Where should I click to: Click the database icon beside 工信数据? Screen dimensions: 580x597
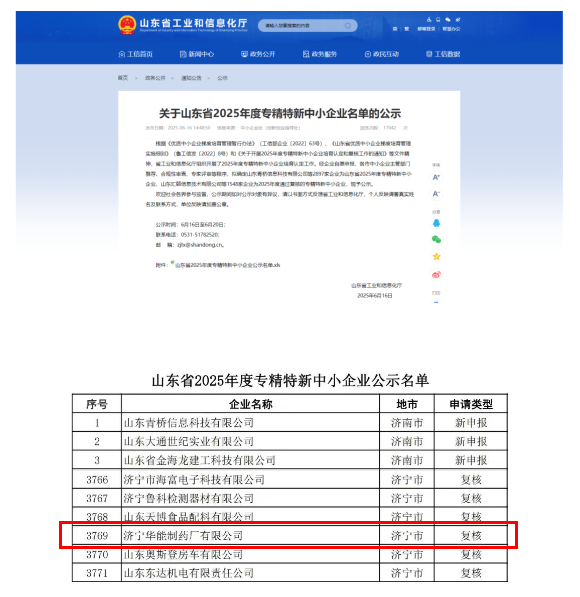click(x=429, y=54)
